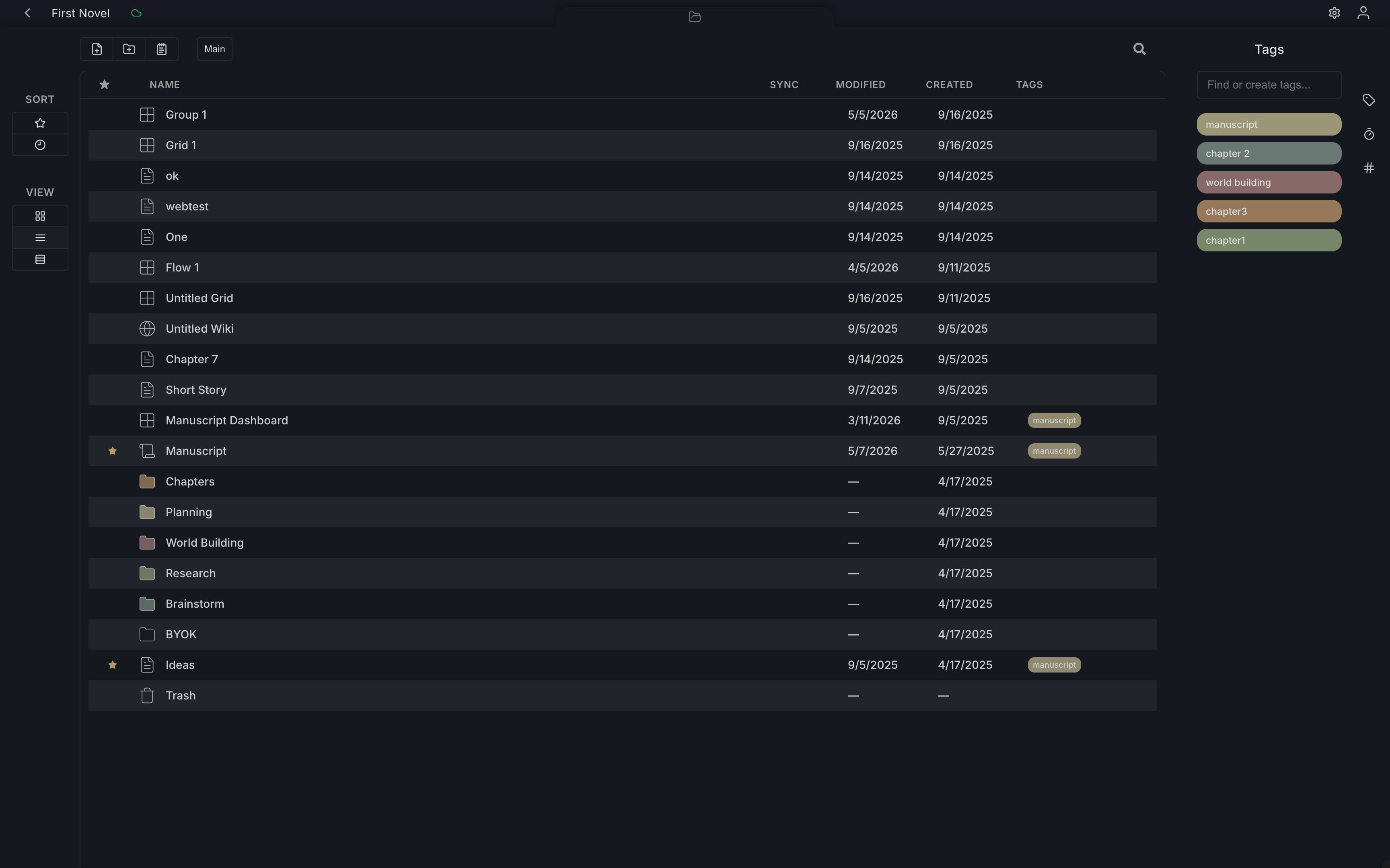1390x868 pixels.
Task: Open the search magnifier icon
Action: tap(1139, 49)
